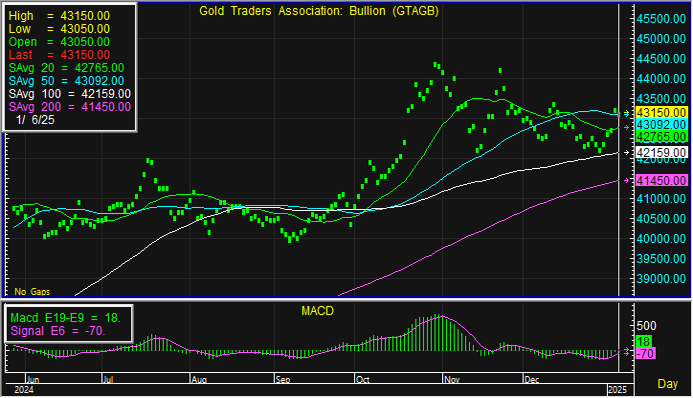Click the No Gaps label
The width and height of the screenshot is (693, 398).
tap(32, 292)
